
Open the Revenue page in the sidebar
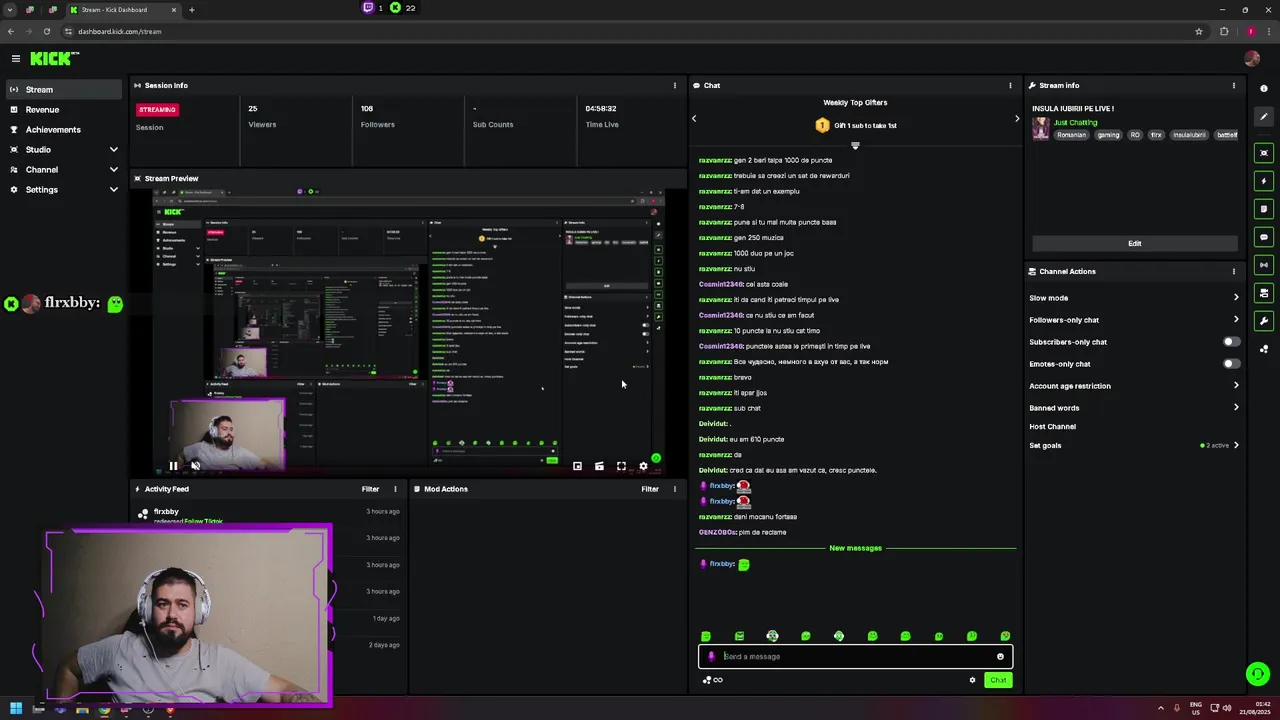pyautogui.click(x=64, y=110)
